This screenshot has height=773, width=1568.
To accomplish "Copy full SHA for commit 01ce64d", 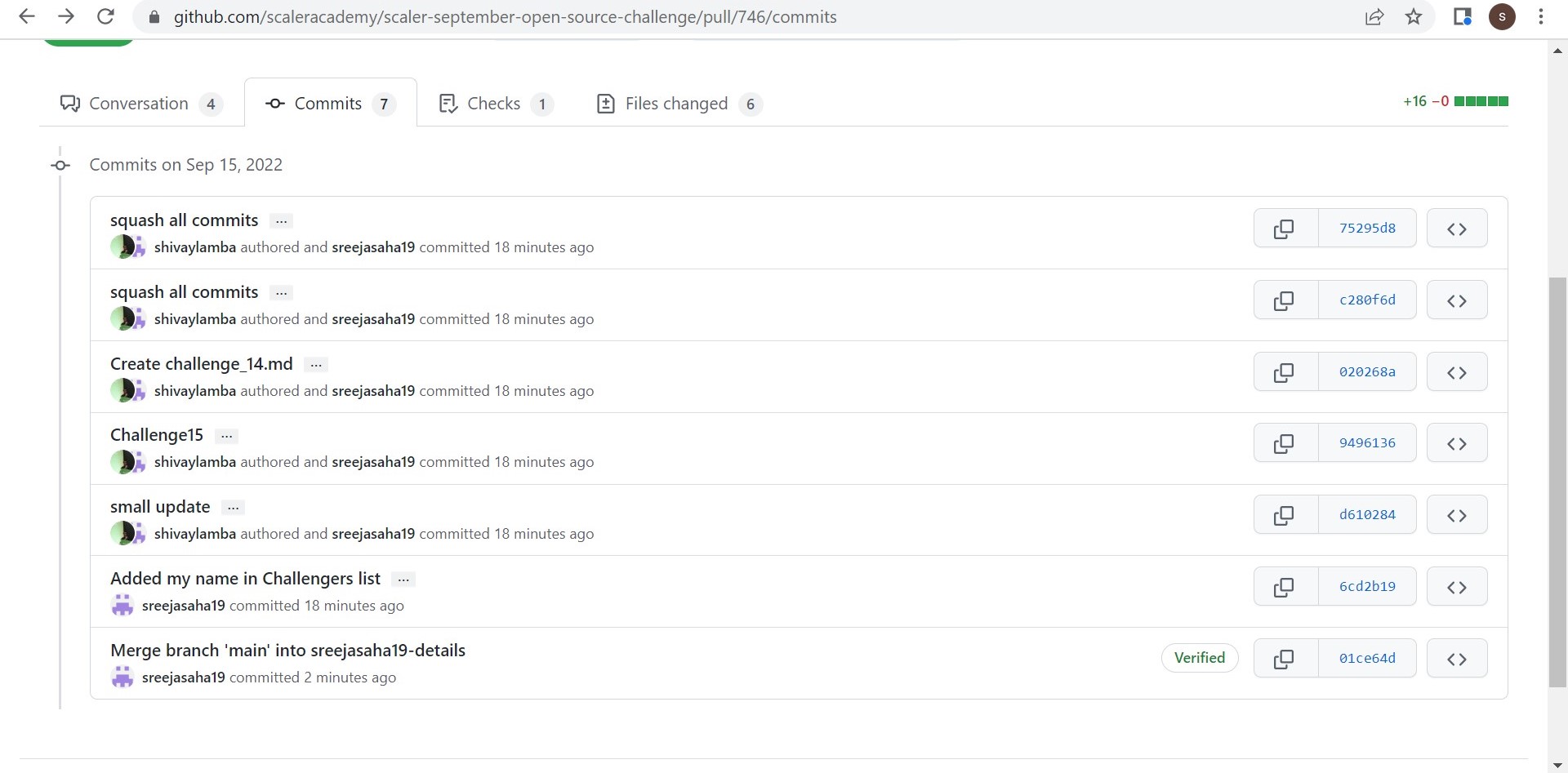I will click(x=1285, y=658).
